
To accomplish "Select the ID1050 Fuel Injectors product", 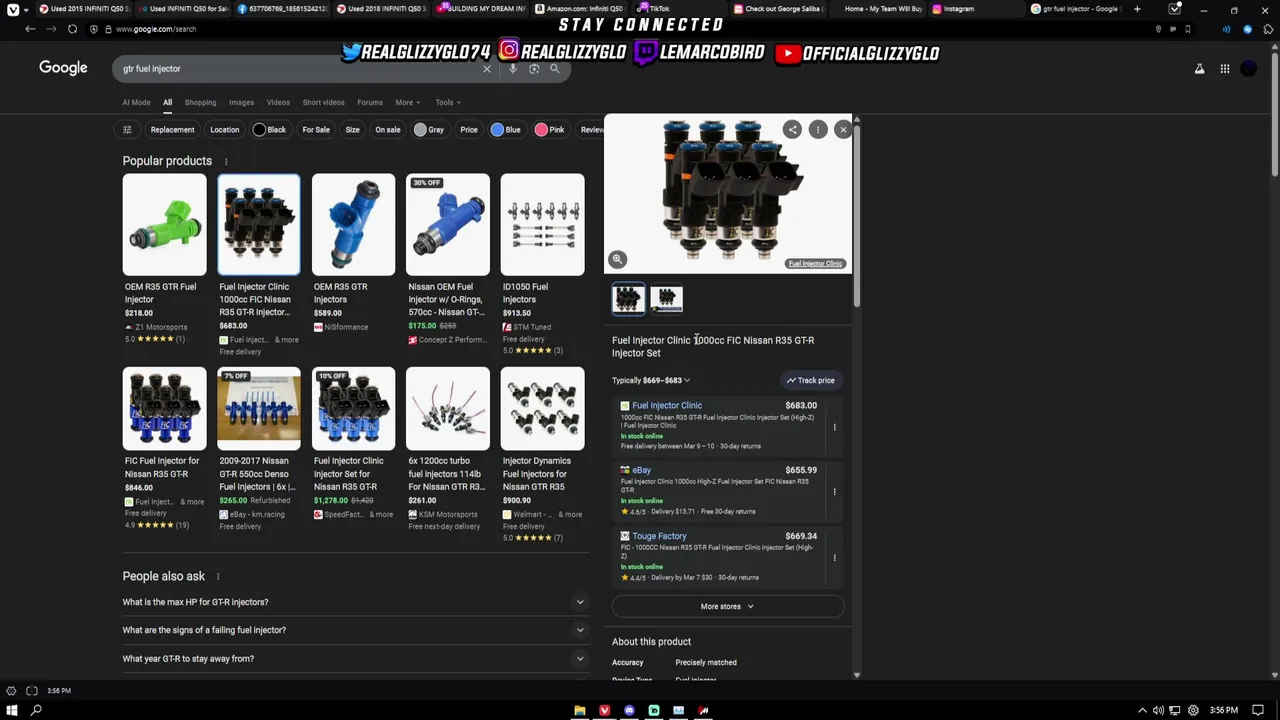I will [x=542, y=265].
